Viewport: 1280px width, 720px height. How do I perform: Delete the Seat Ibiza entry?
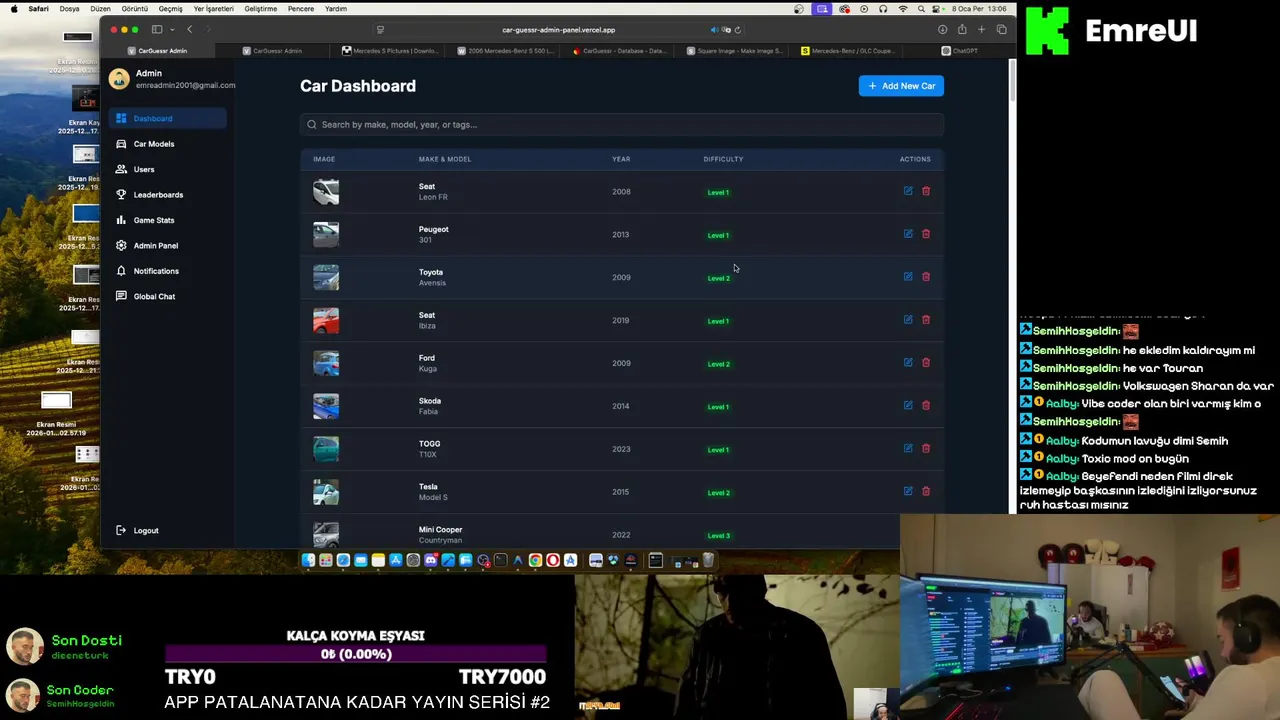926,320
